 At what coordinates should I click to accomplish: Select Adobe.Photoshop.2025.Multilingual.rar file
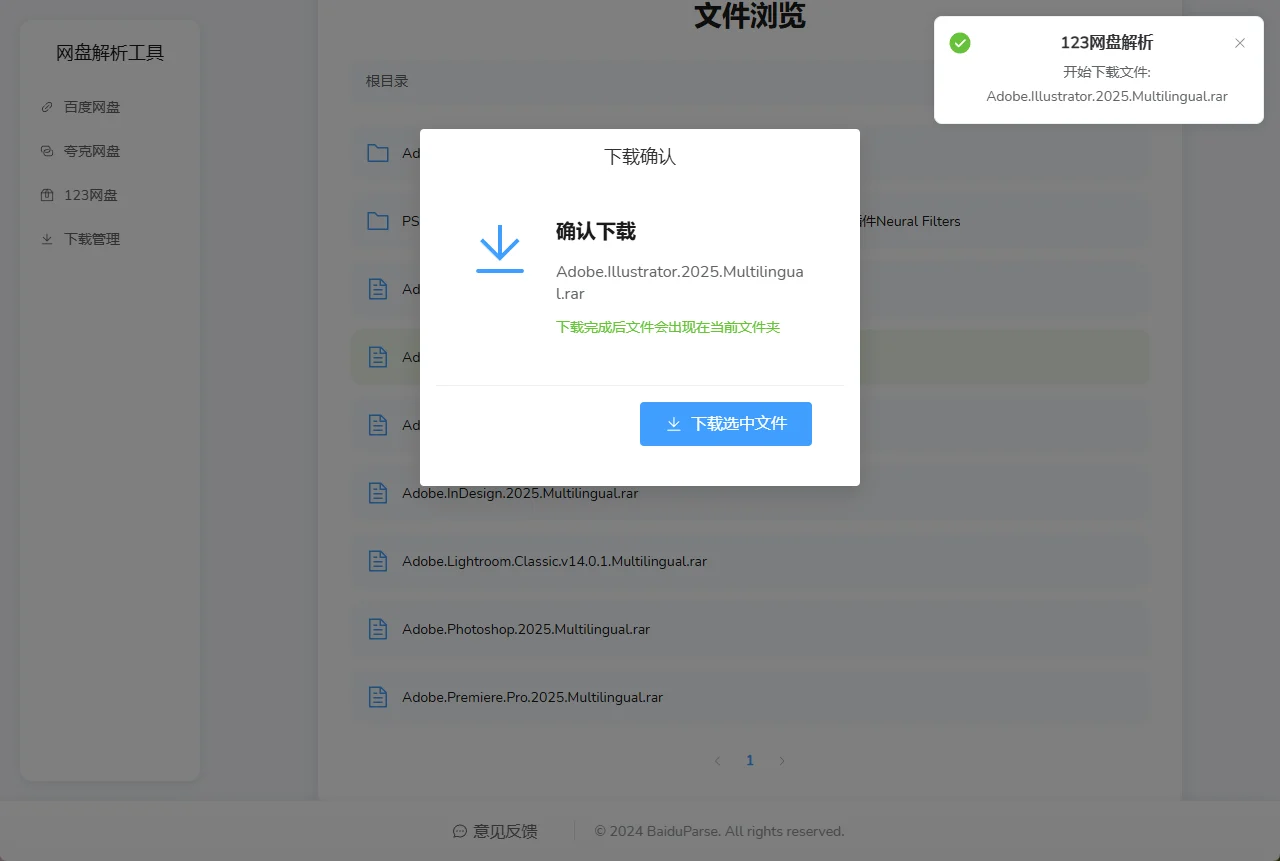(750, 629)
